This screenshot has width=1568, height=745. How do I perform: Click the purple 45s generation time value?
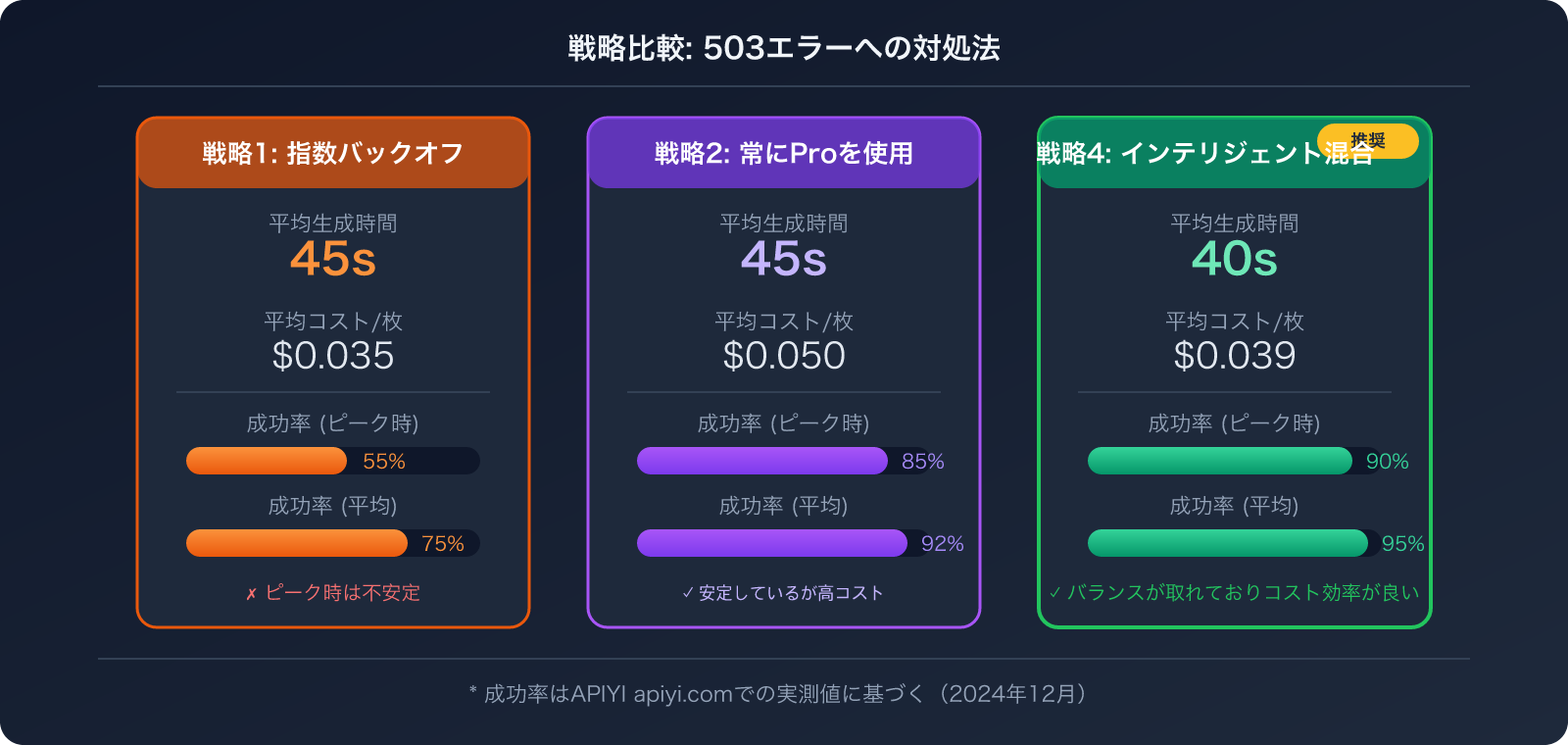(784, 259)
